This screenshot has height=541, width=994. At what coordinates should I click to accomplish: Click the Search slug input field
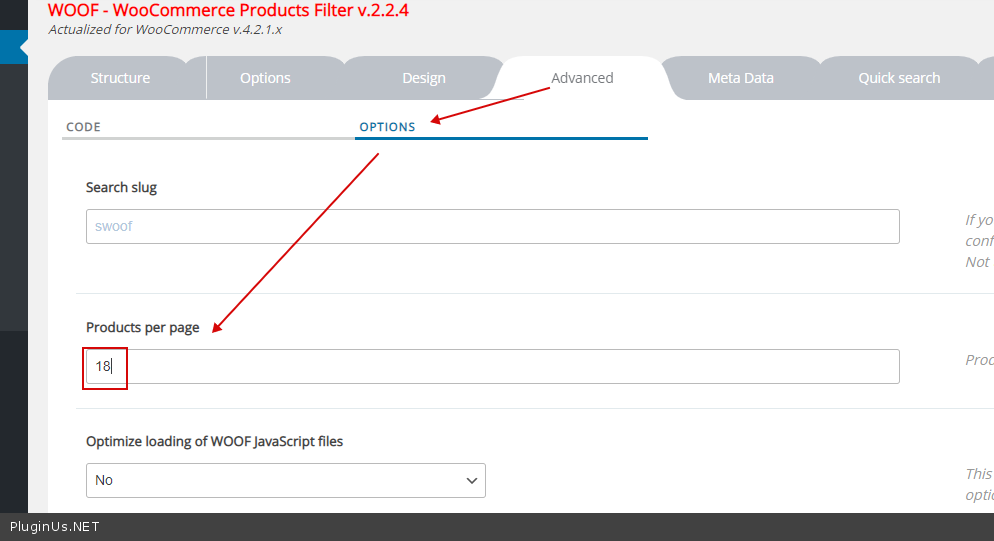click(493, 226)
